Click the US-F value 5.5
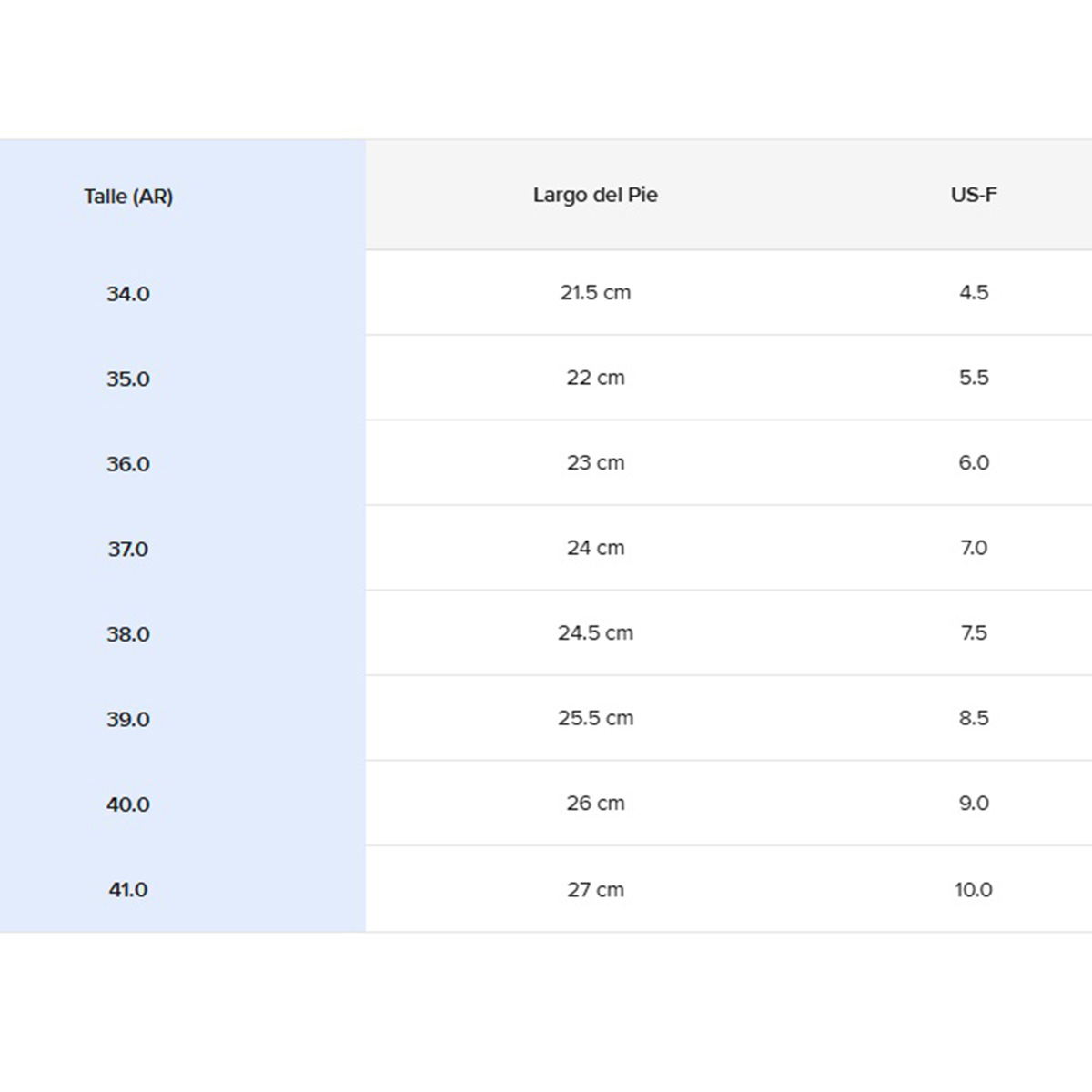Screen dimensions: 1092x1092 tap(974, 378)
